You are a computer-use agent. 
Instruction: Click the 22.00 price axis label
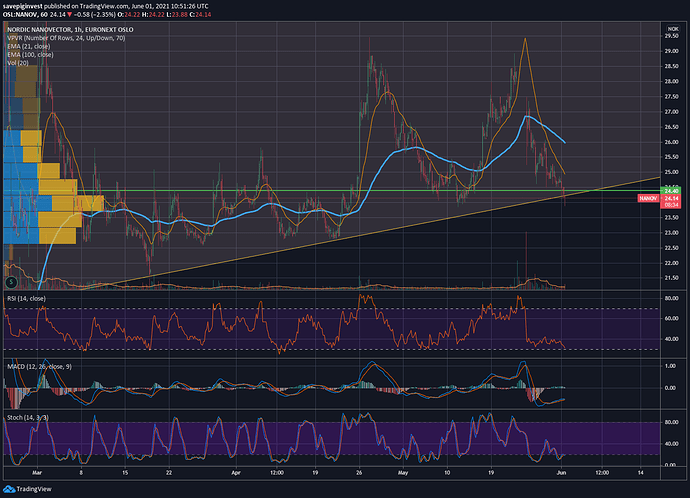pyautogui.click(x=672, y=263)
